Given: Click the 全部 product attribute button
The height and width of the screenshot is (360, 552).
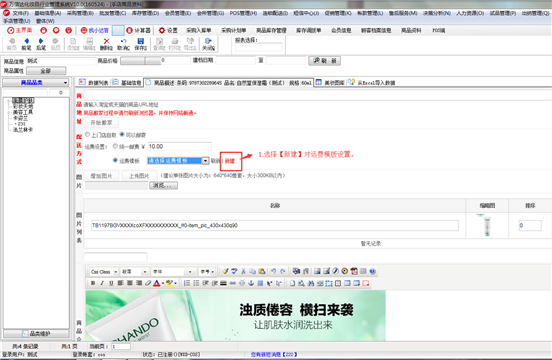Looking at the screenshot, I should (46, 71).
